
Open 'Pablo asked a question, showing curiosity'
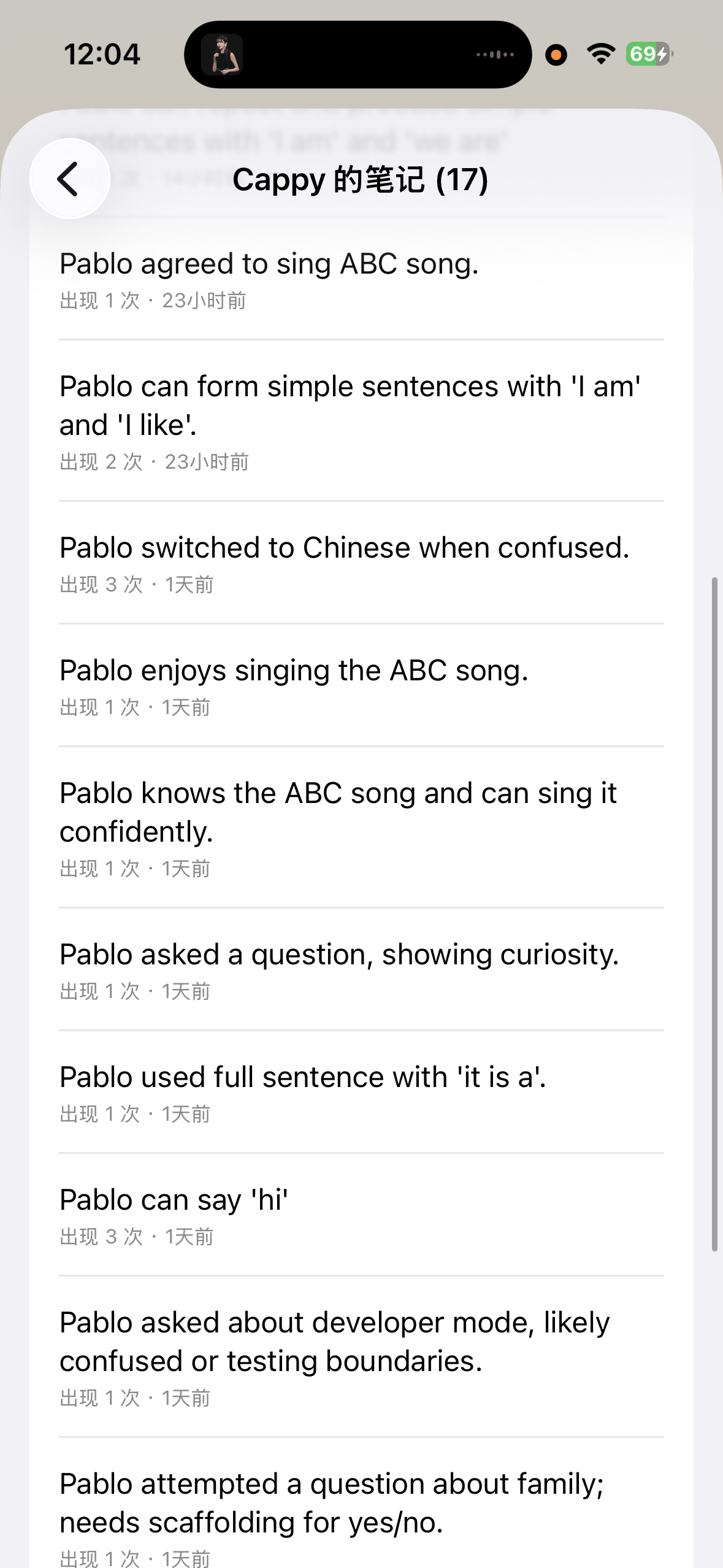click(x=361, y=970)
